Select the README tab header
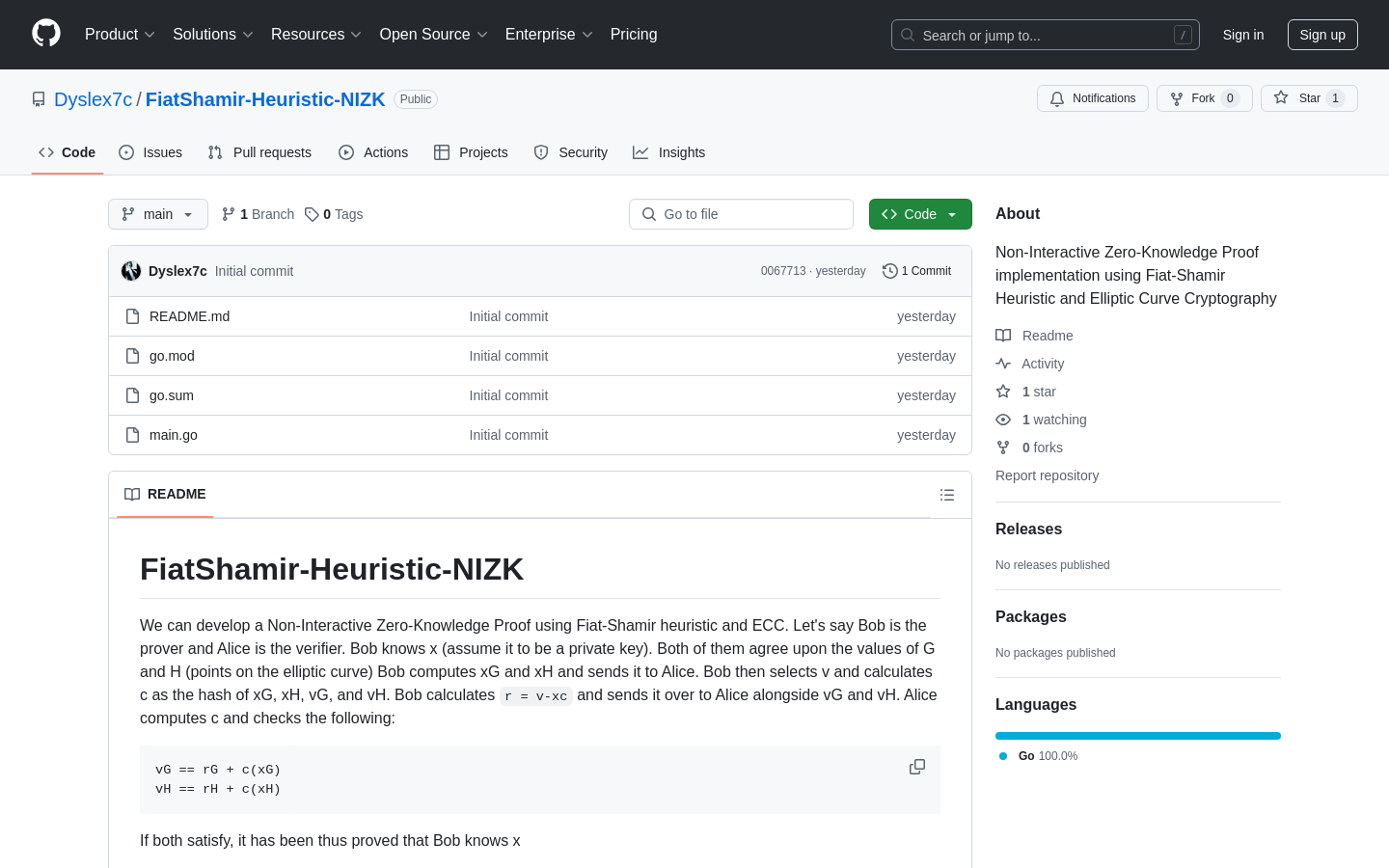This screenshot has width=1389, height=868. pyautogui.click(x=165, y=494)
